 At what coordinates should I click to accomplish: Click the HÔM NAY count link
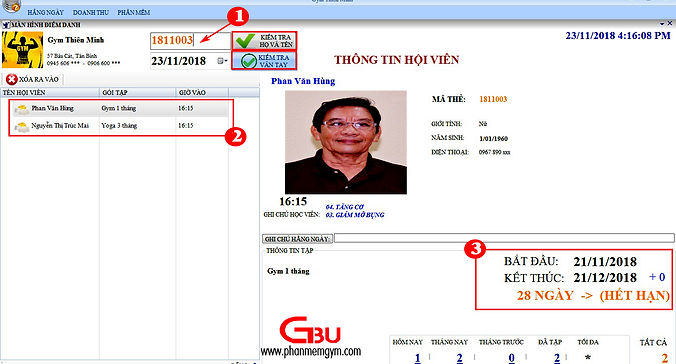(417, 358)
